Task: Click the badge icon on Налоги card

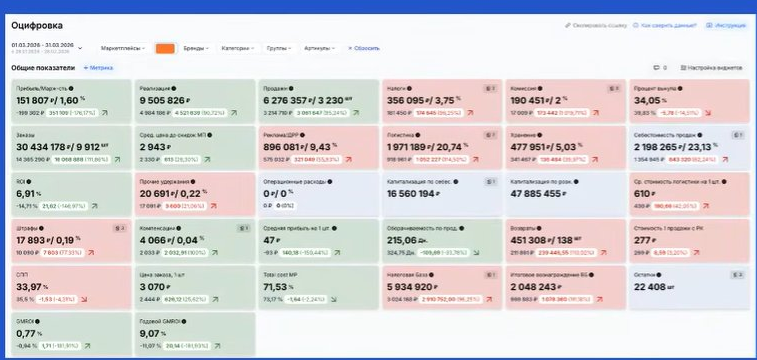Action: click(x=490, y=89)
